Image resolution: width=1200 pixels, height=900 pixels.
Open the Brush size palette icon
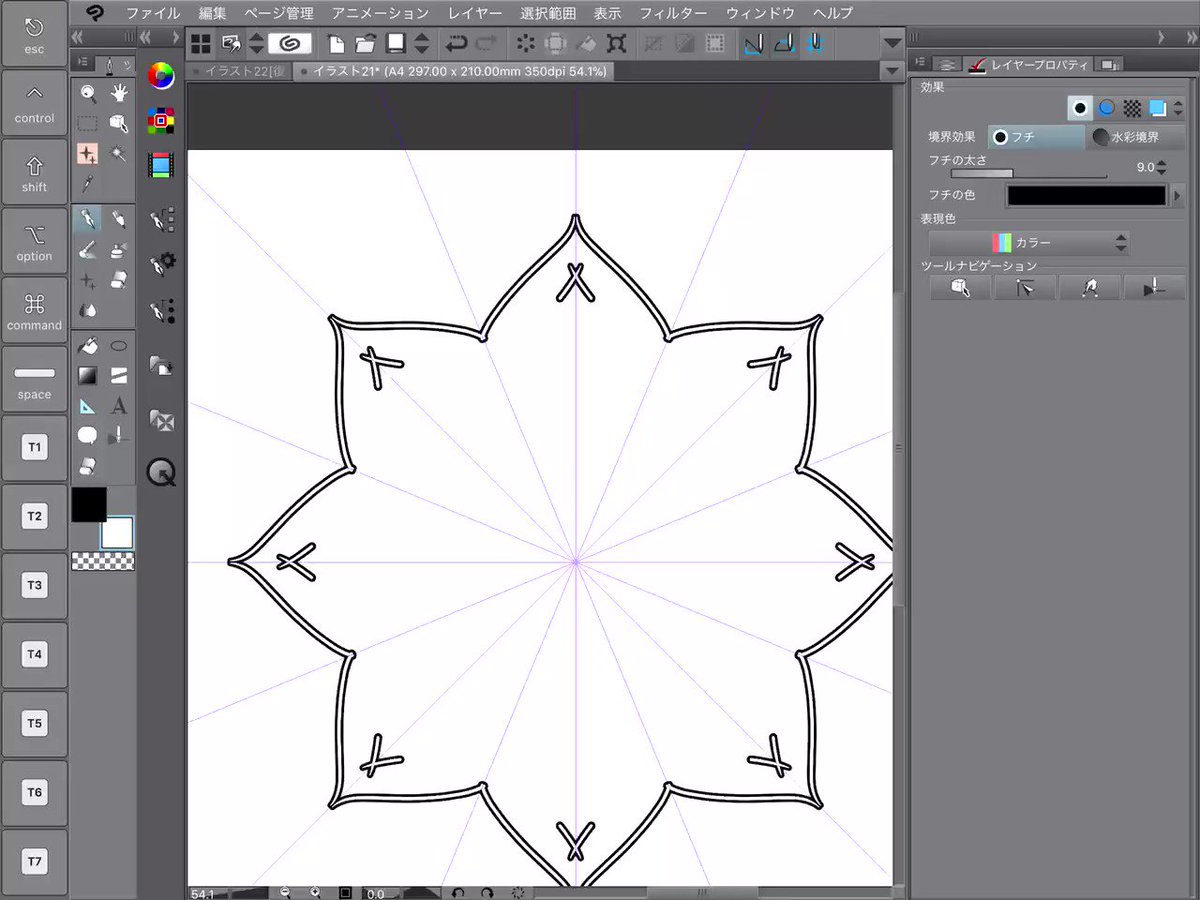[x=161, y=312]
